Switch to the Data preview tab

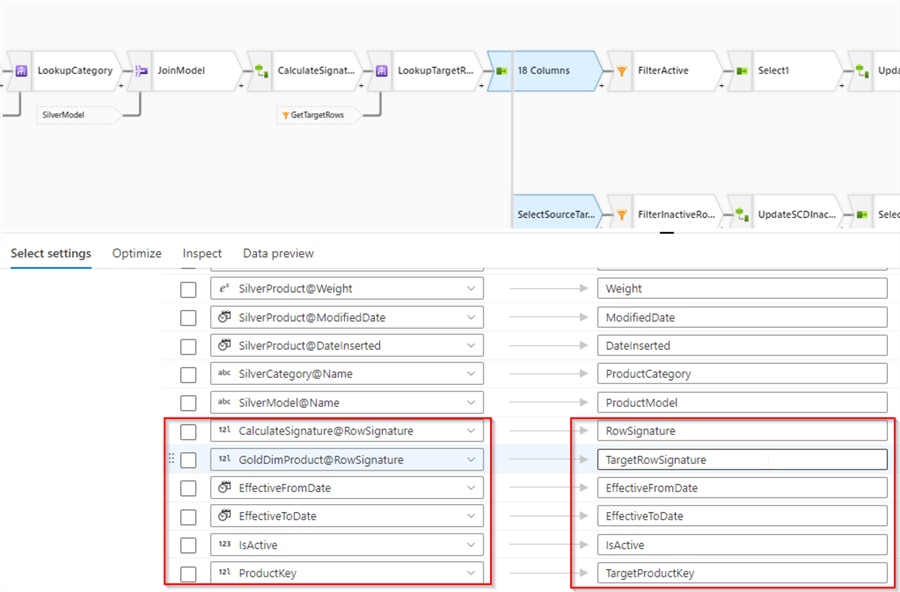pos(278,254)
